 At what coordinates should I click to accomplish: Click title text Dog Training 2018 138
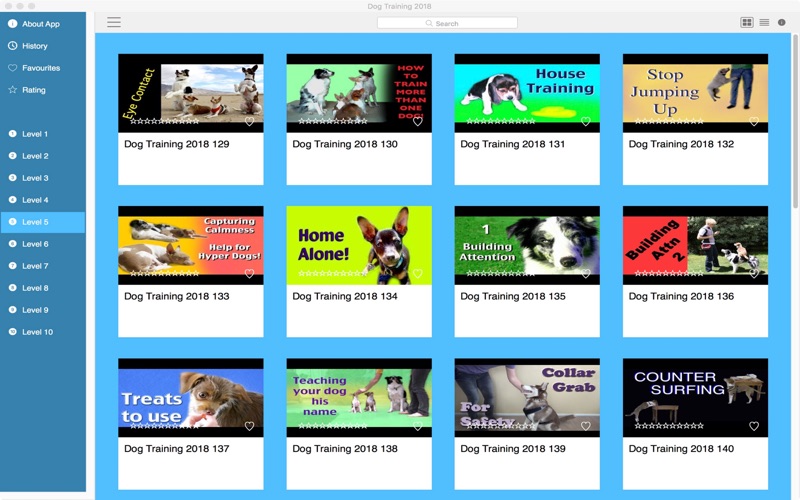point(345,449)
